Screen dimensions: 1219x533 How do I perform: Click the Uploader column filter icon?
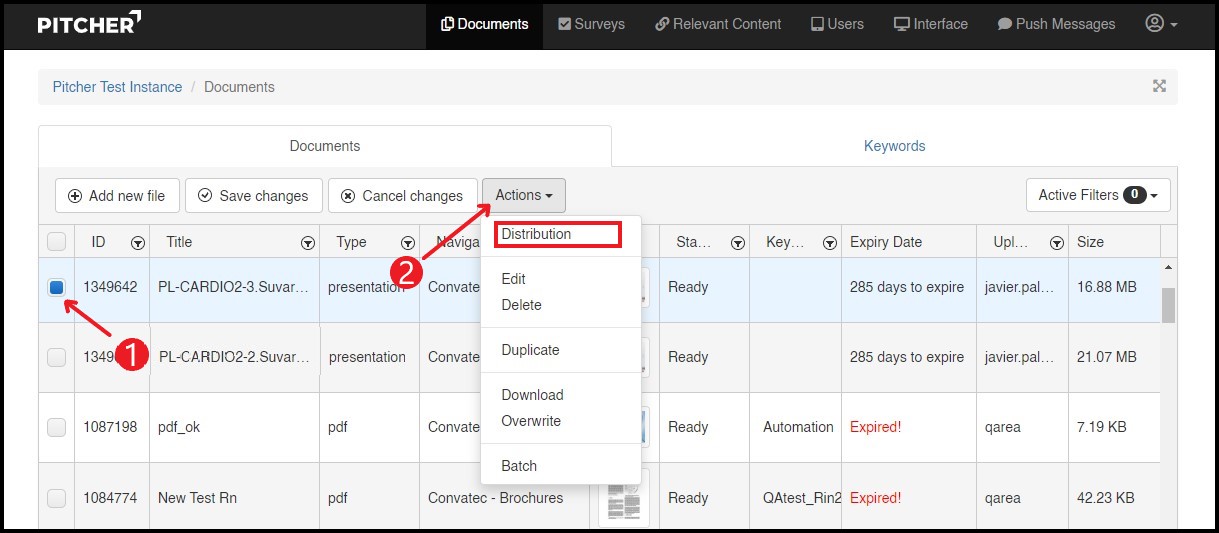(x=1056, y=243)
